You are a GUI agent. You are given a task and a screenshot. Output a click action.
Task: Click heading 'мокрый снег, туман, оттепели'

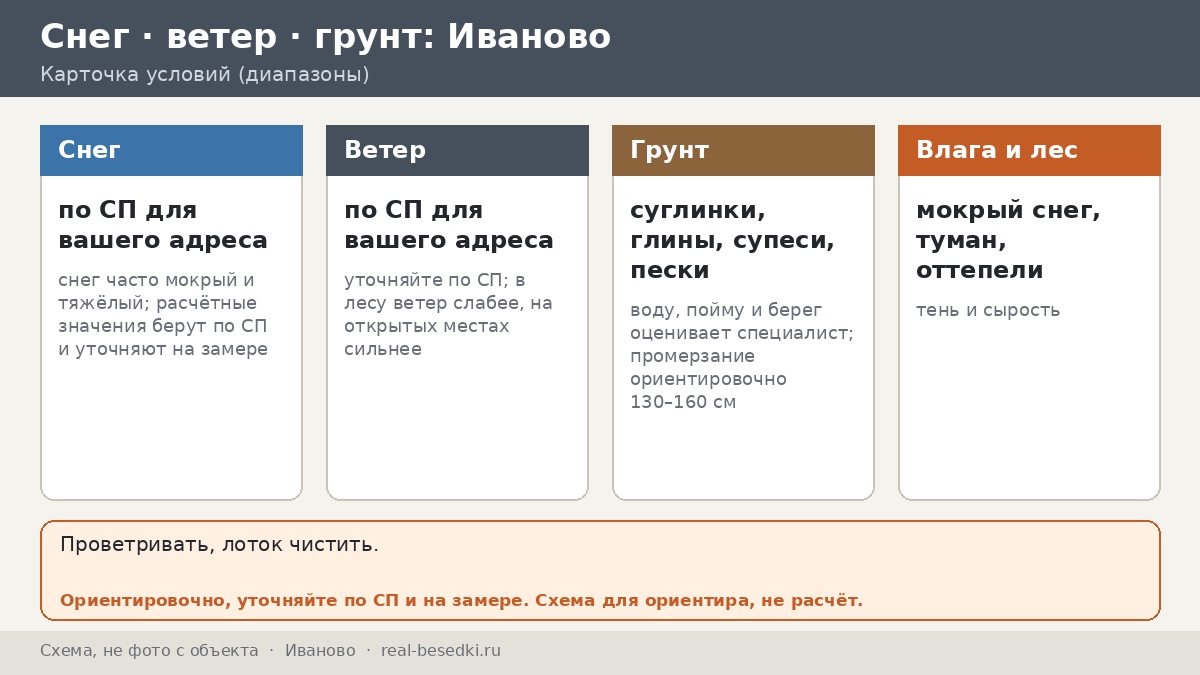point(1008,240)
